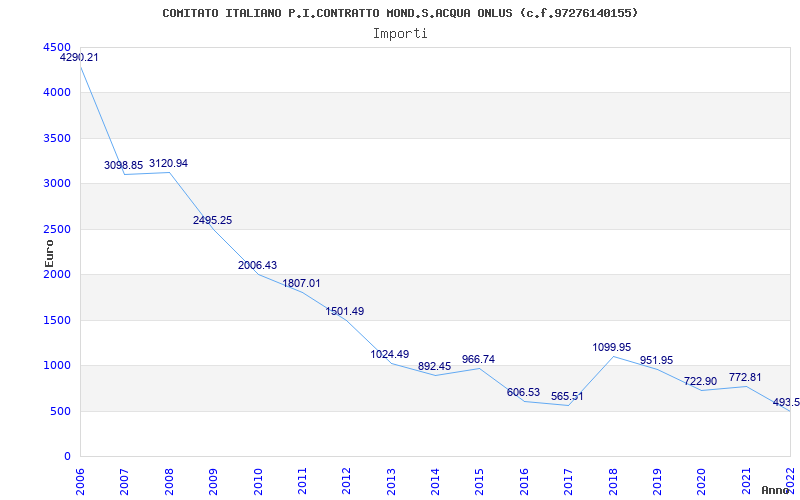
Task: Click the 2006.43 data label
Action: (x=257, y=265)
